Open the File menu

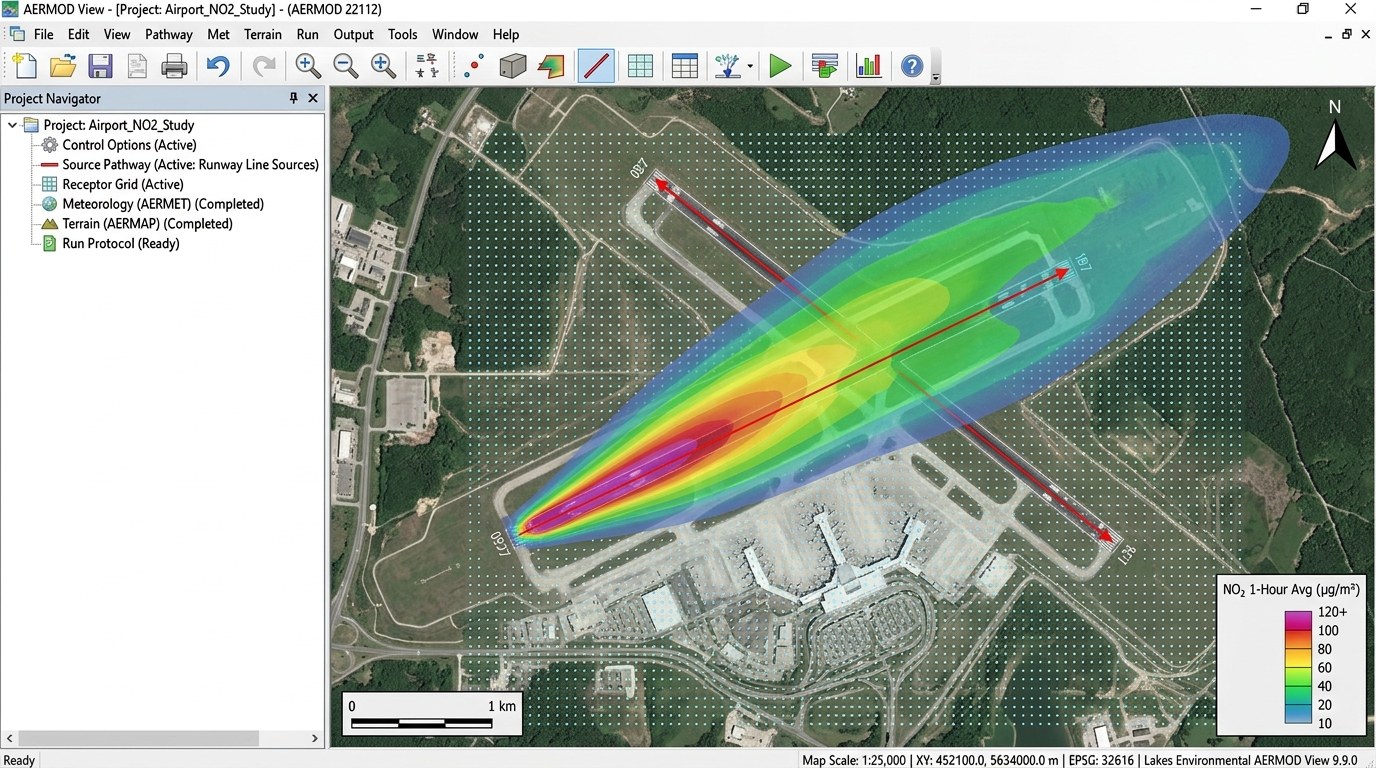[43, 34]
